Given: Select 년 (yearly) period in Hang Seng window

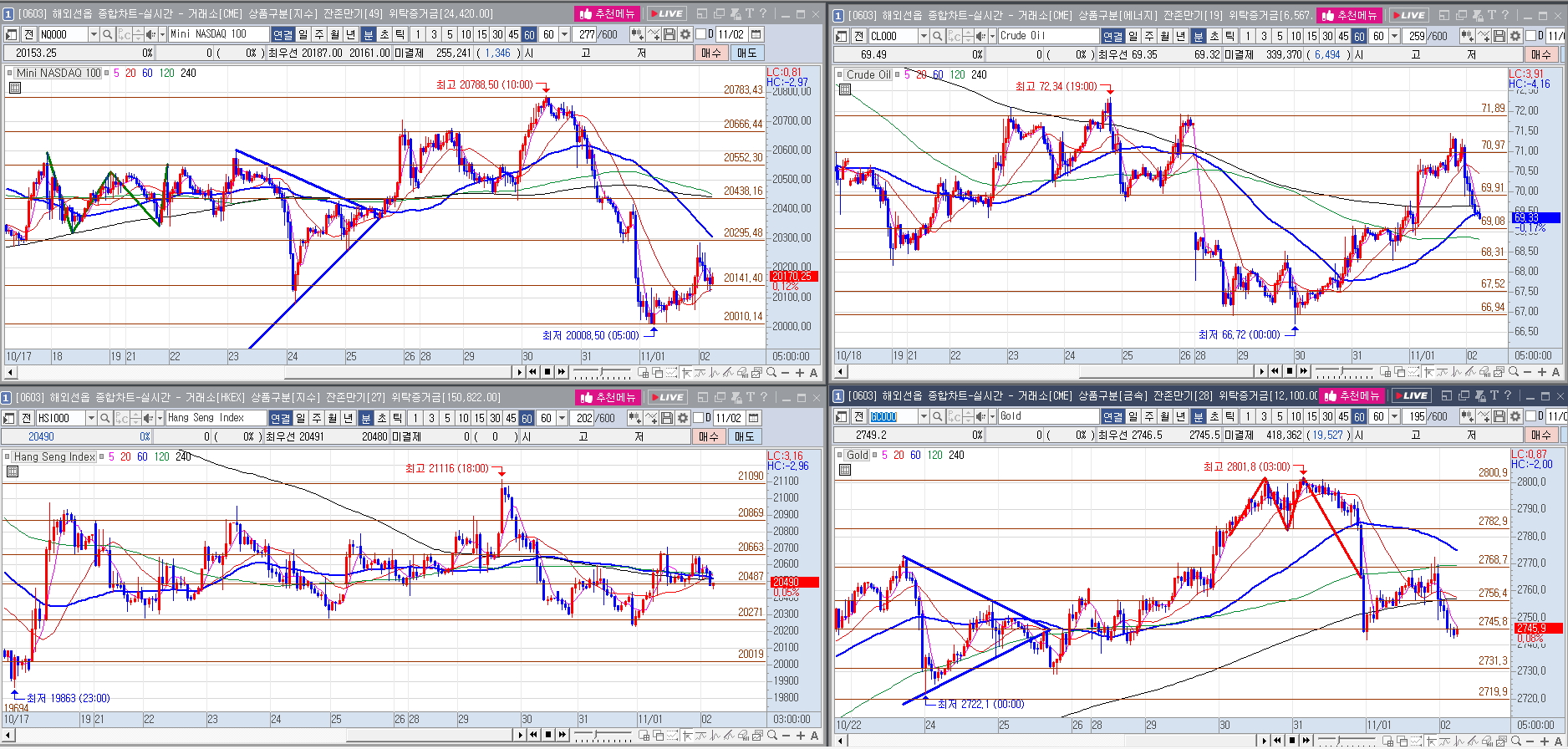Looking at the screenshot, I should (x=348, y=417).
